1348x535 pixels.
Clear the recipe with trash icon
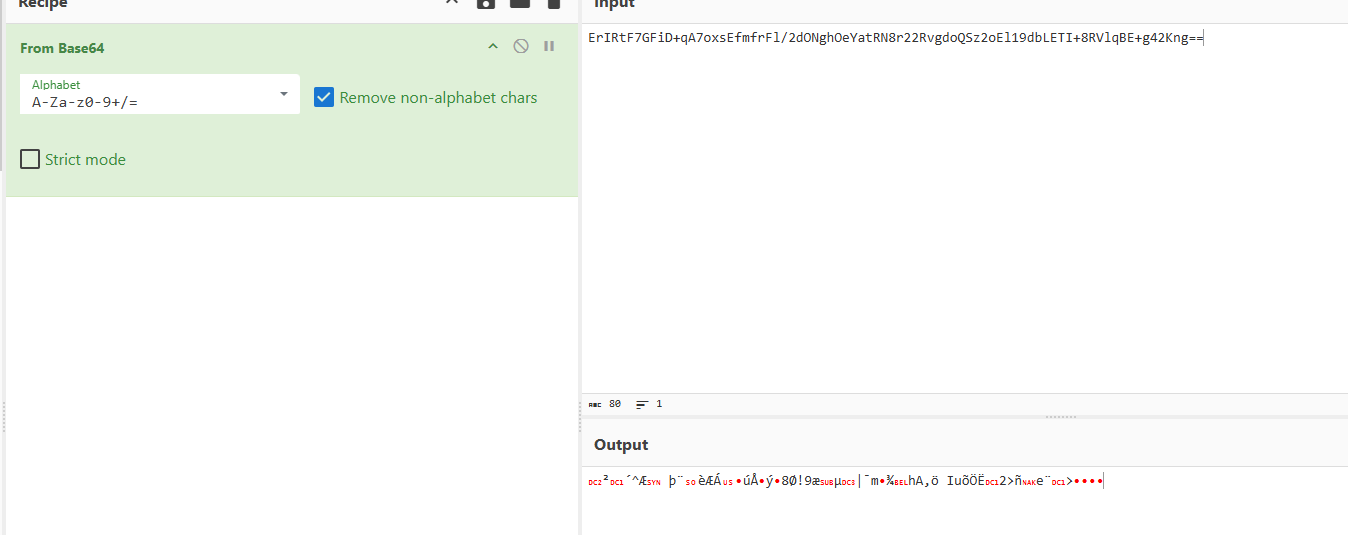(x=553, y=3)
